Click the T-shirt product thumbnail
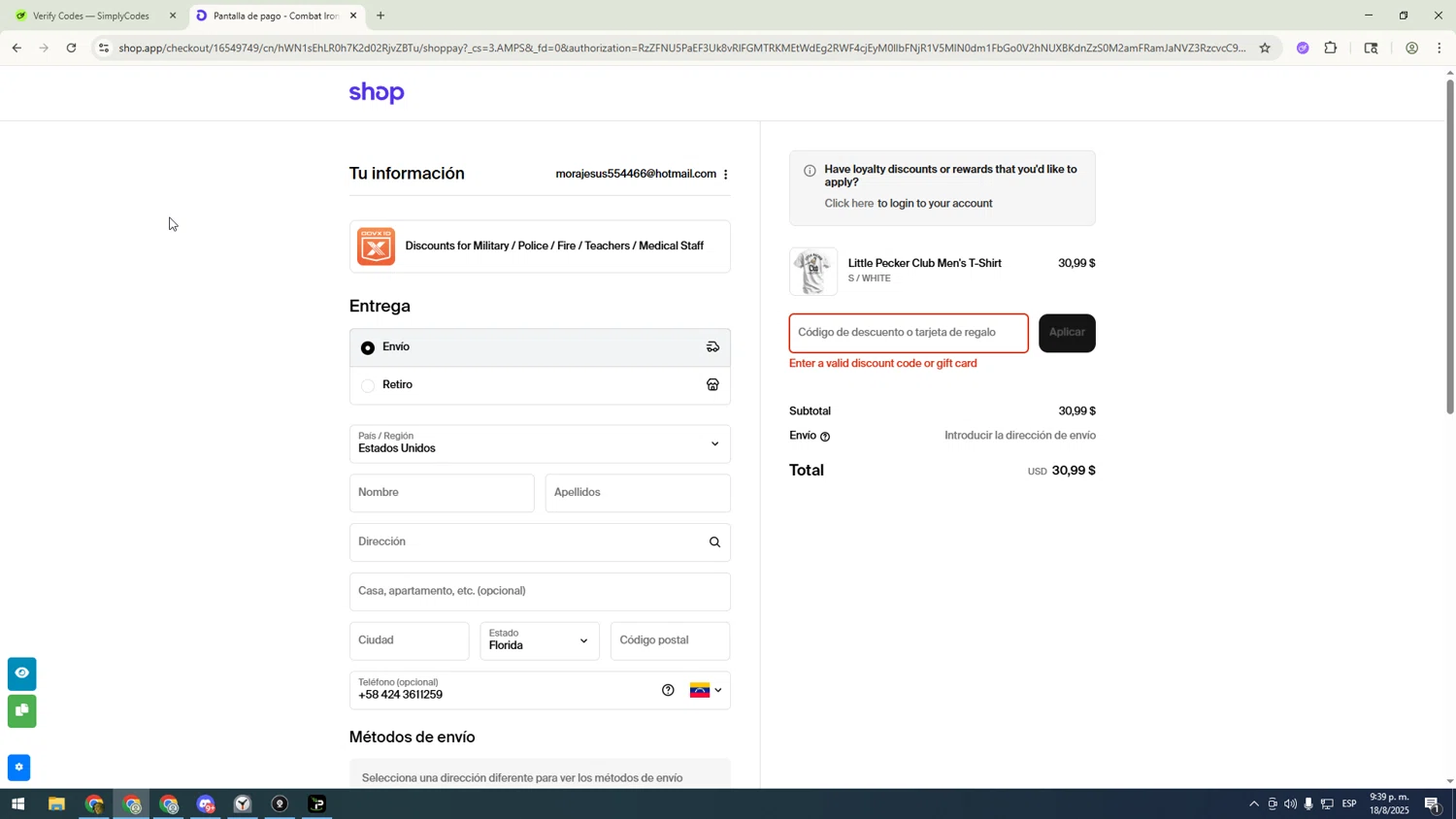This screenshot has height=819, width=1456. (x=813, y=272)
